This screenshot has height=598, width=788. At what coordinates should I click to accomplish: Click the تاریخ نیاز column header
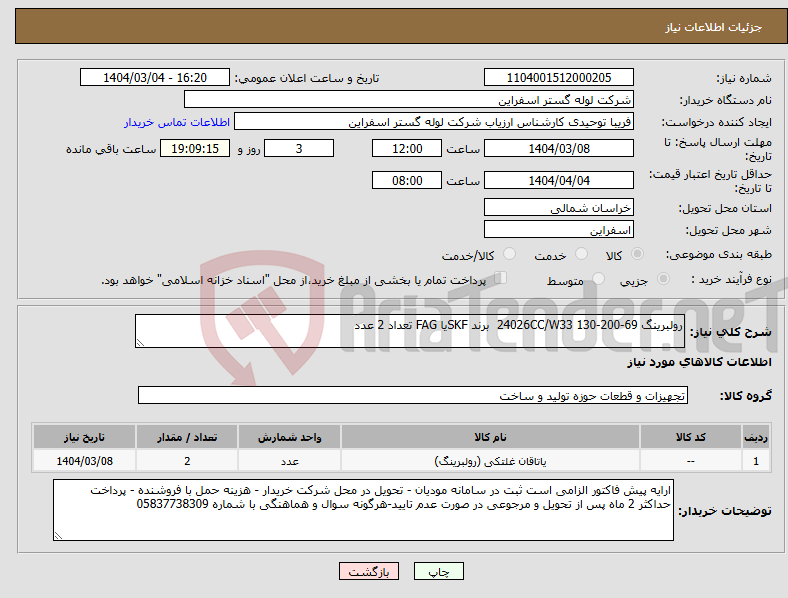tap(84, 437)
